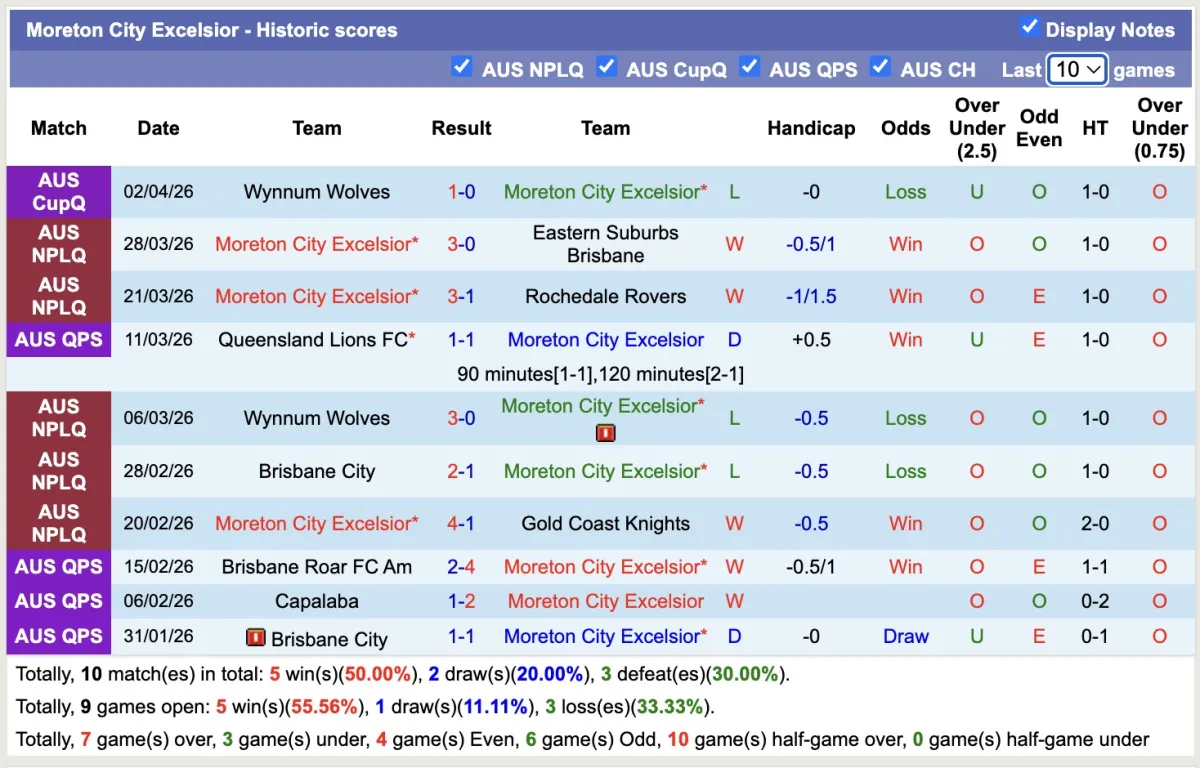The height and width of the screenshot is (768, 1200).
Task: Open the Last 10 games dropdown
Action: point(1077,69)
